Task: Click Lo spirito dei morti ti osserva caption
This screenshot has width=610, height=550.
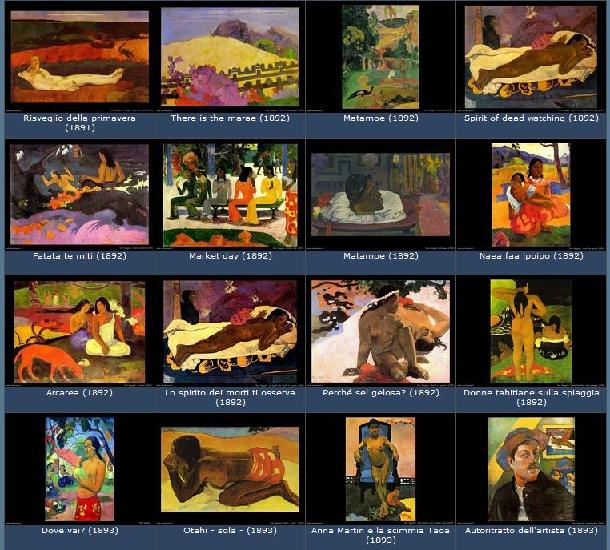Action: (x=230, y=398)
